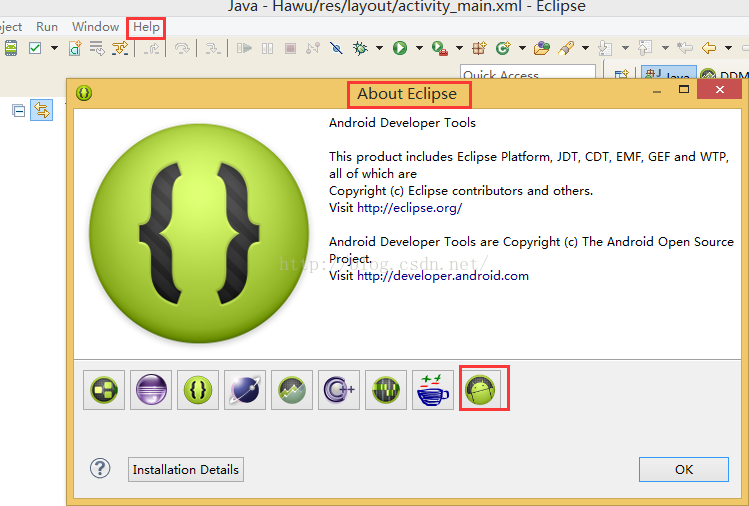Click the yellow Back navigation arrow
This screenshot has height=506, width=749.
tap(709, 48)
